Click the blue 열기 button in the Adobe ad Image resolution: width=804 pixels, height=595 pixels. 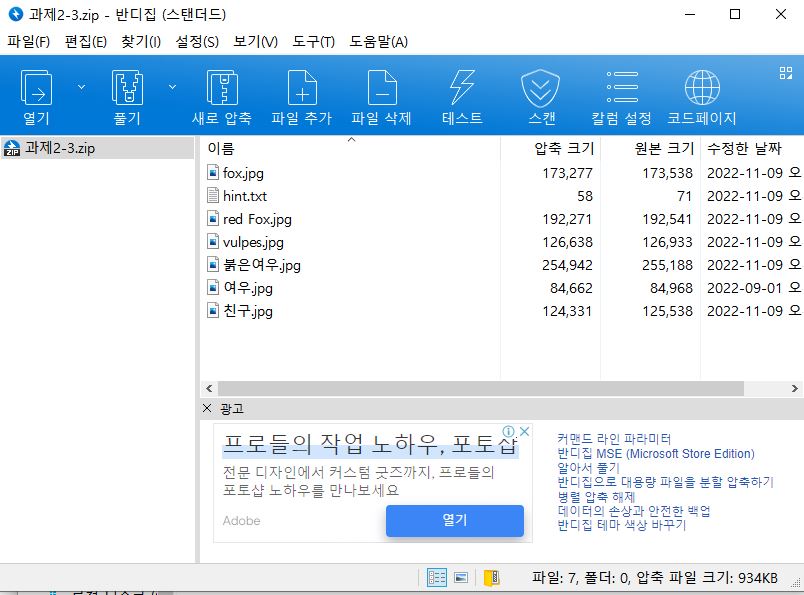(455, 520)
